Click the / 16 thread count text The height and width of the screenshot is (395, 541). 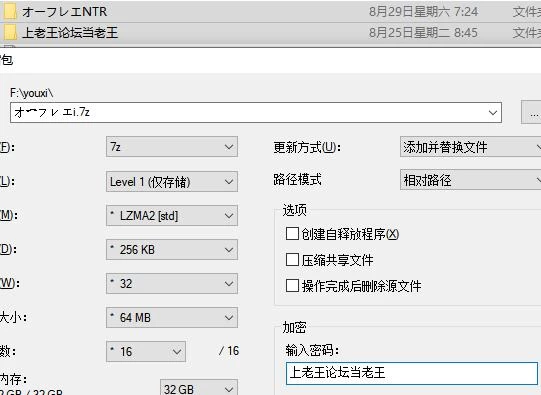point(229,351)
